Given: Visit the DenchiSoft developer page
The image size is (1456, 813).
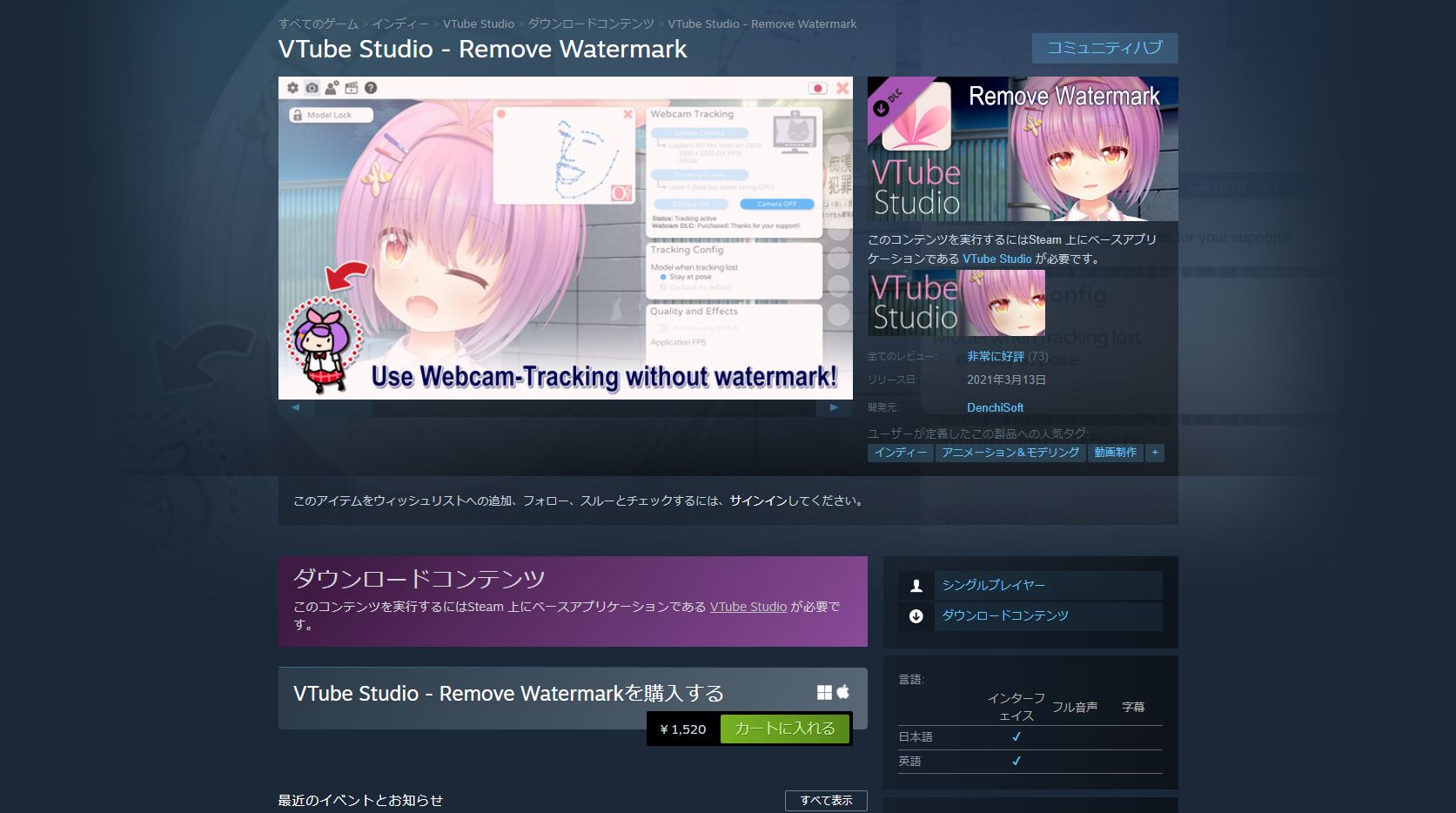Looking at the screenshot, I should [x=995, y=407].
